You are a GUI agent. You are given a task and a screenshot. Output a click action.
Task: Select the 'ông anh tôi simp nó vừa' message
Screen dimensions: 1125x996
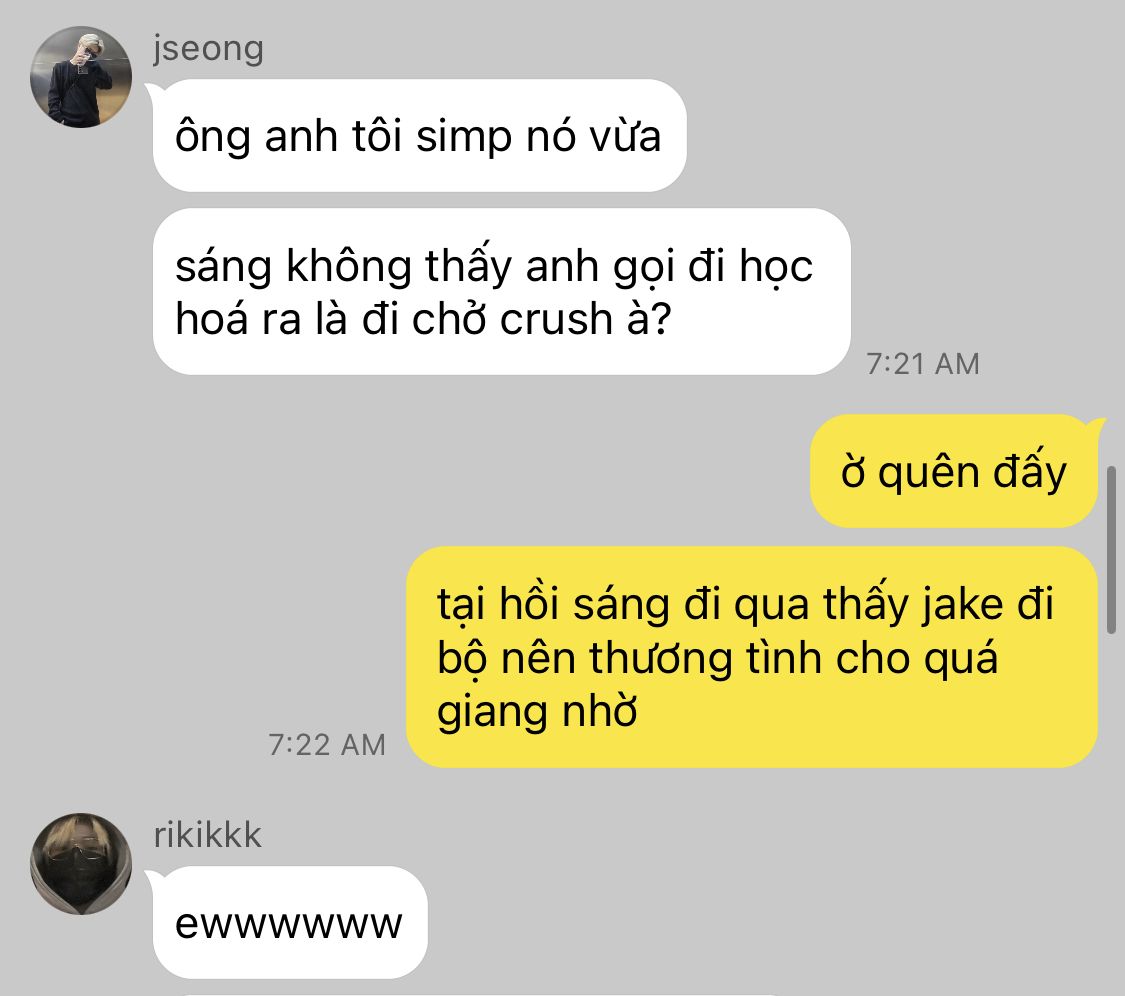(419, 136)
